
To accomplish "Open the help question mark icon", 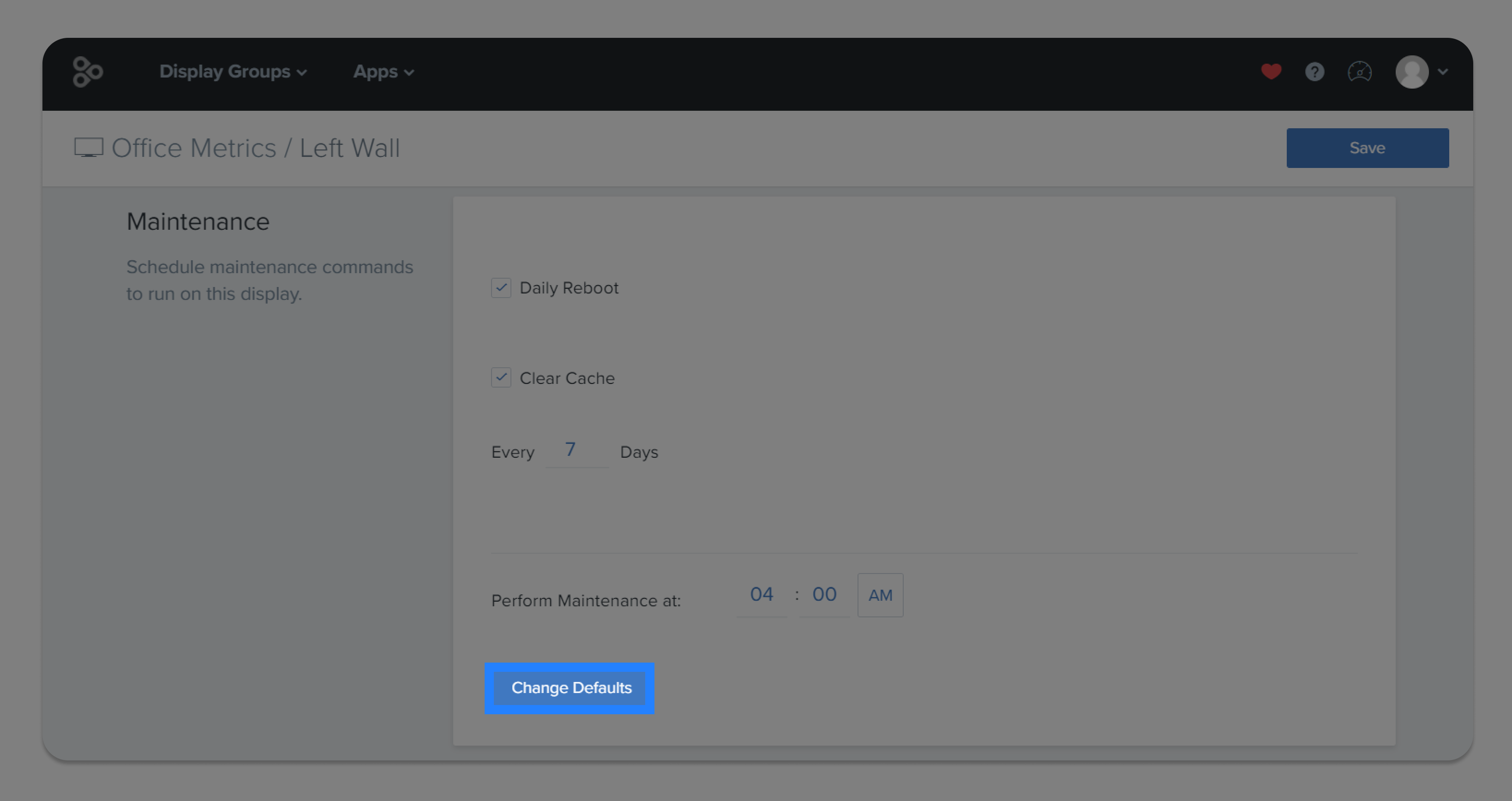I will [1314, 72].
